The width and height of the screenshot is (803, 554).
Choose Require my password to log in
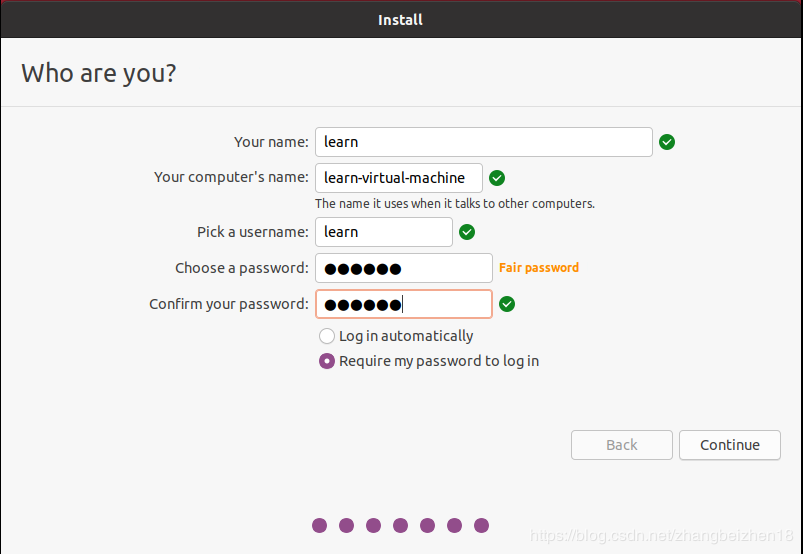[x=327, y=361]
